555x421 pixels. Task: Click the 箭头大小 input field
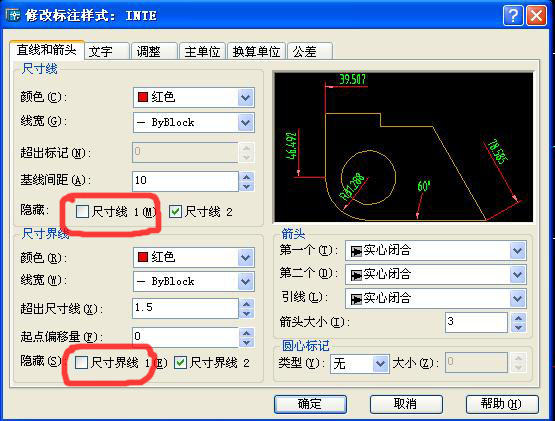[476, 322]
